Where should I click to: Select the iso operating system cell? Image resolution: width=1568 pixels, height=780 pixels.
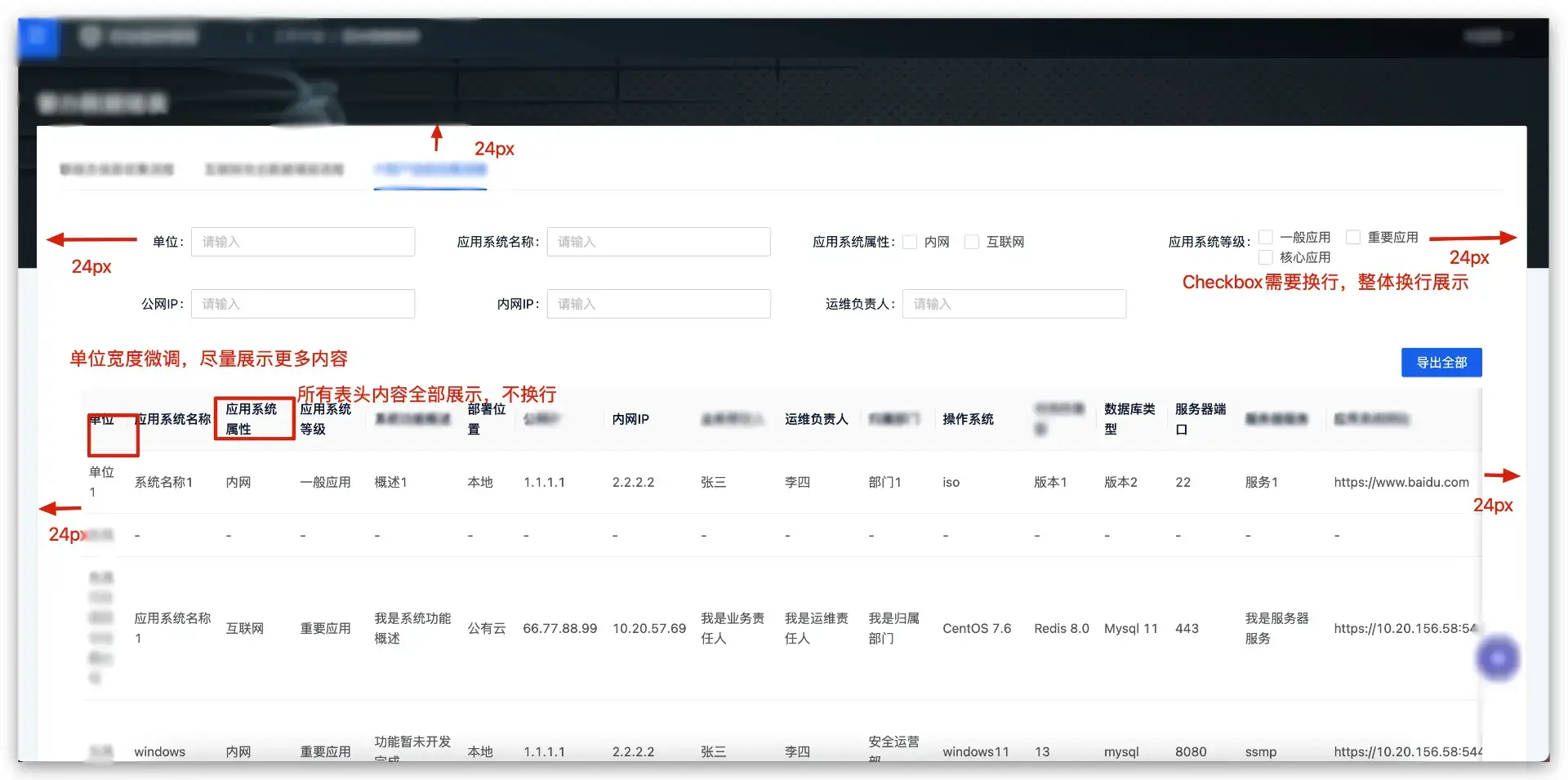pyautogui.click(x=951, y=482)
